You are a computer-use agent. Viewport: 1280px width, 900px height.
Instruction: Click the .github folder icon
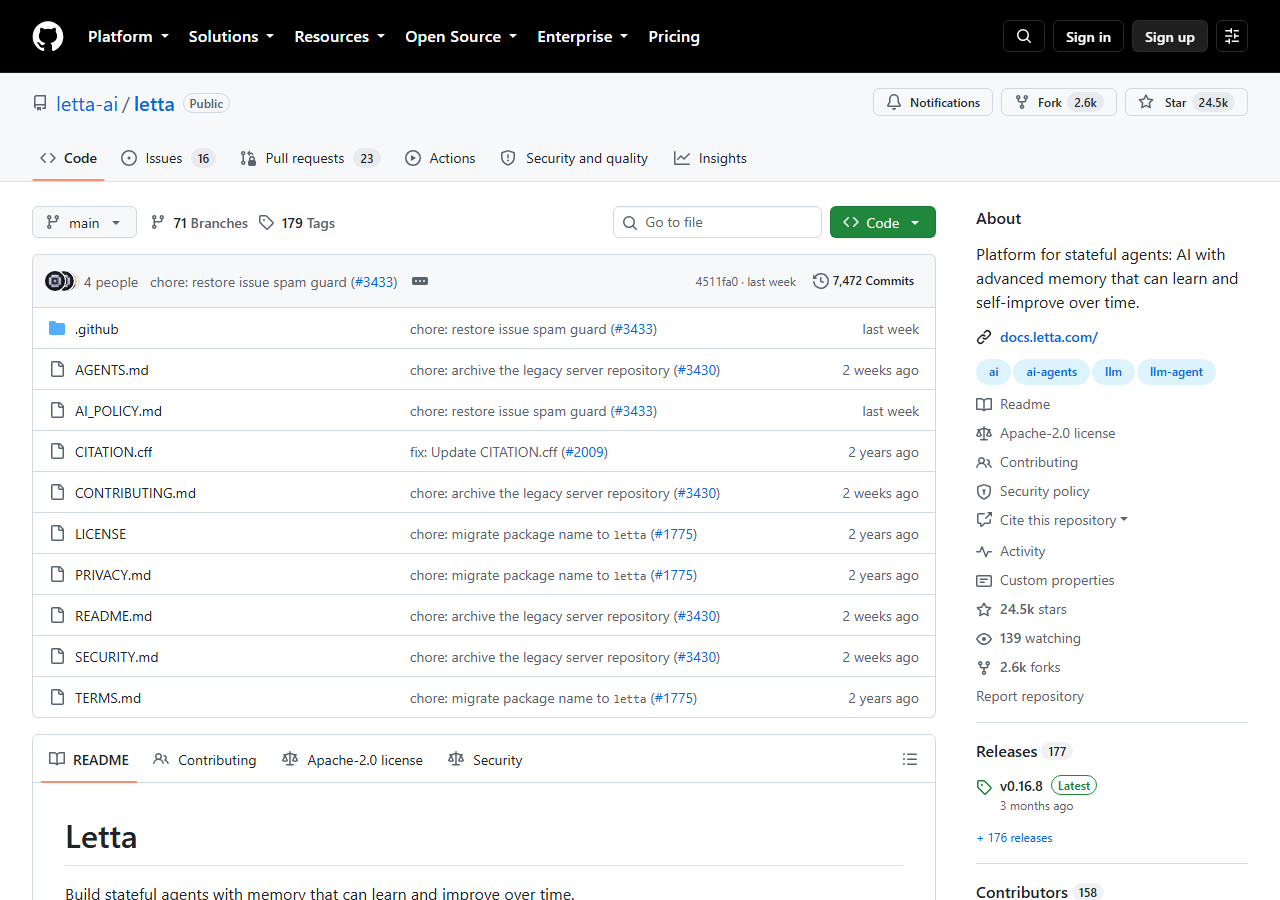tap(57, 329)
